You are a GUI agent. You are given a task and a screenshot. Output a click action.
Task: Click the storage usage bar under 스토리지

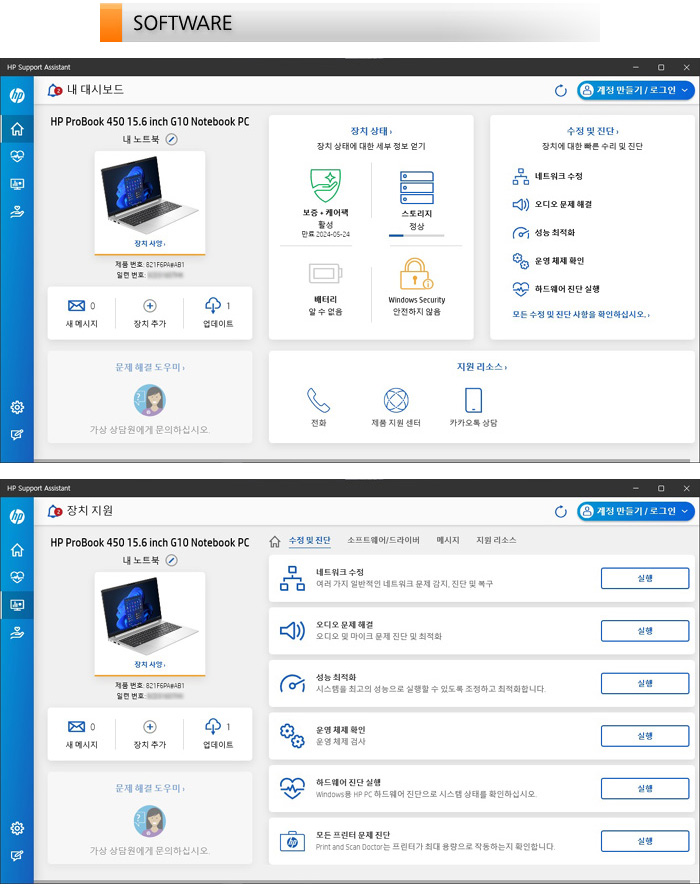[x=416, y=237]
